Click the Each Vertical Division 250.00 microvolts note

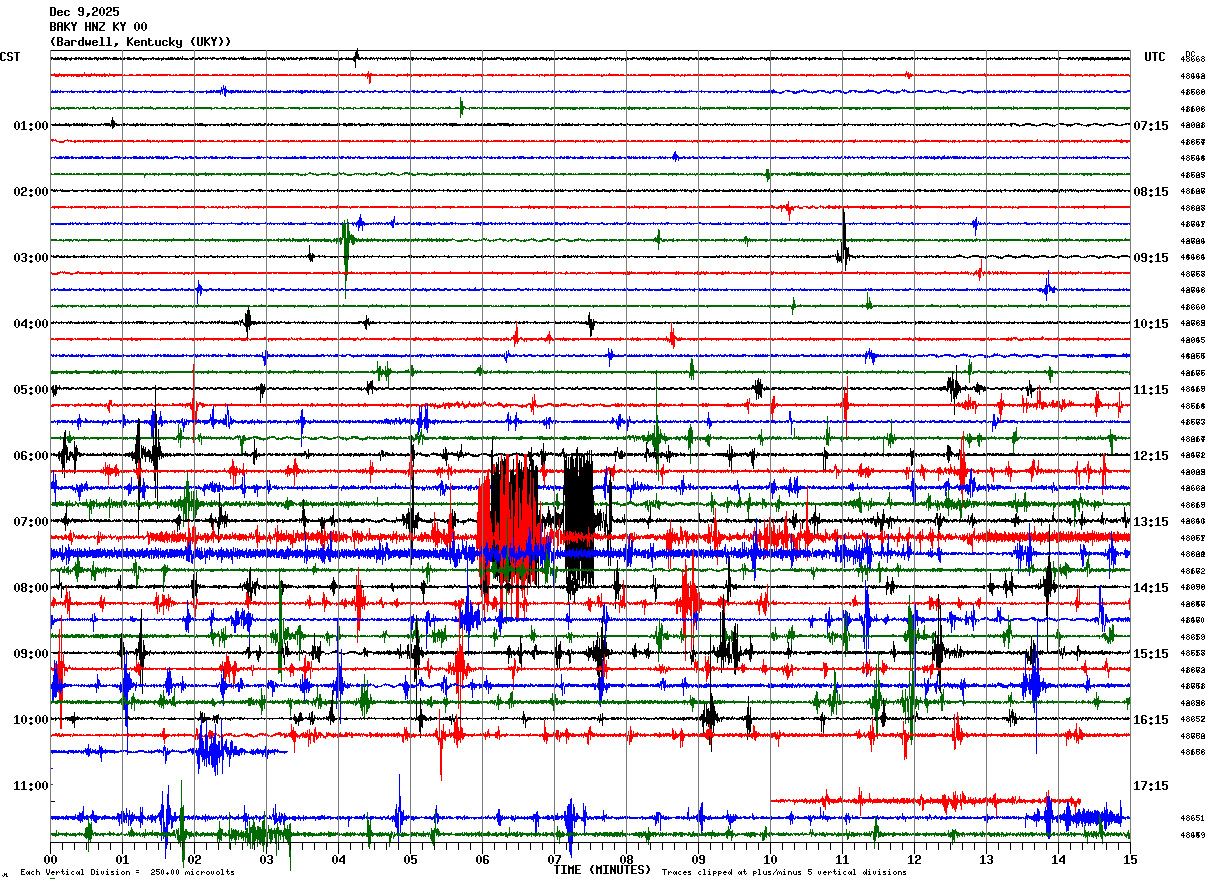coord(127,873)
